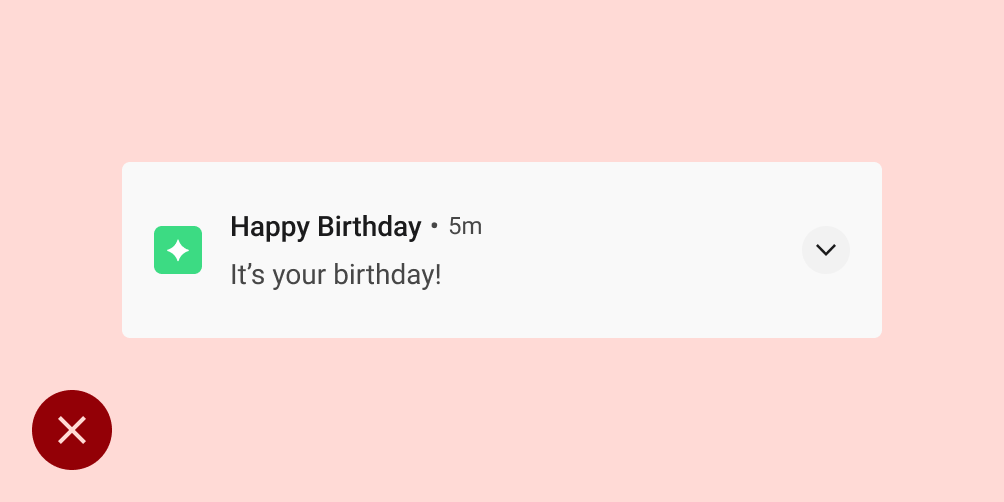Screen dimensions: 1004x502
Task: Click the "Happy Birthday" notification title
Action: (325, 227)
